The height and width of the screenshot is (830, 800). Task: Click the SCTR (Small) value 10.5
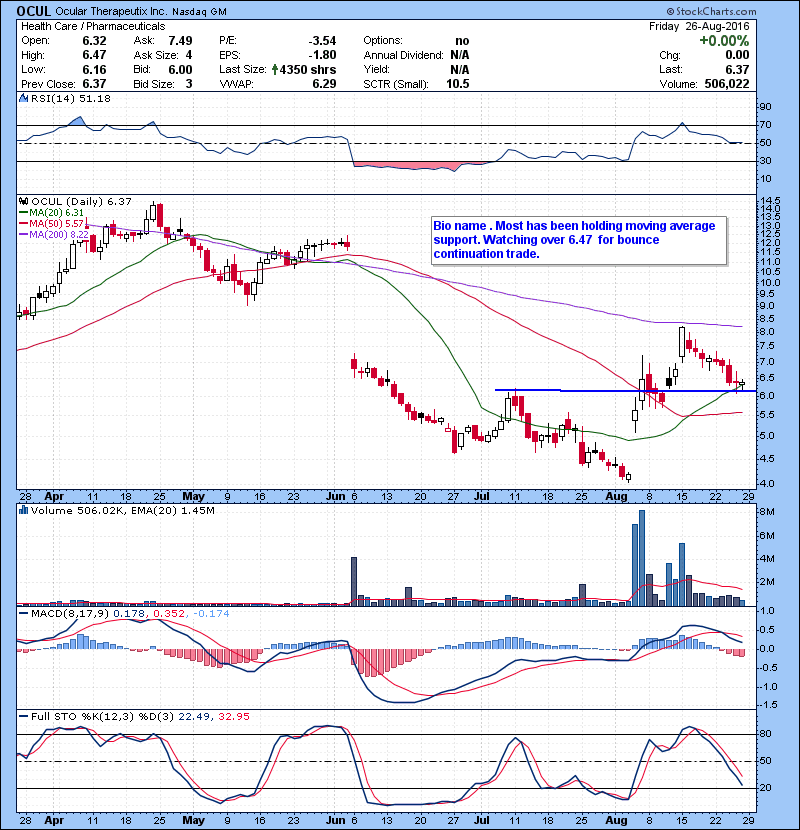click(457, 84)
